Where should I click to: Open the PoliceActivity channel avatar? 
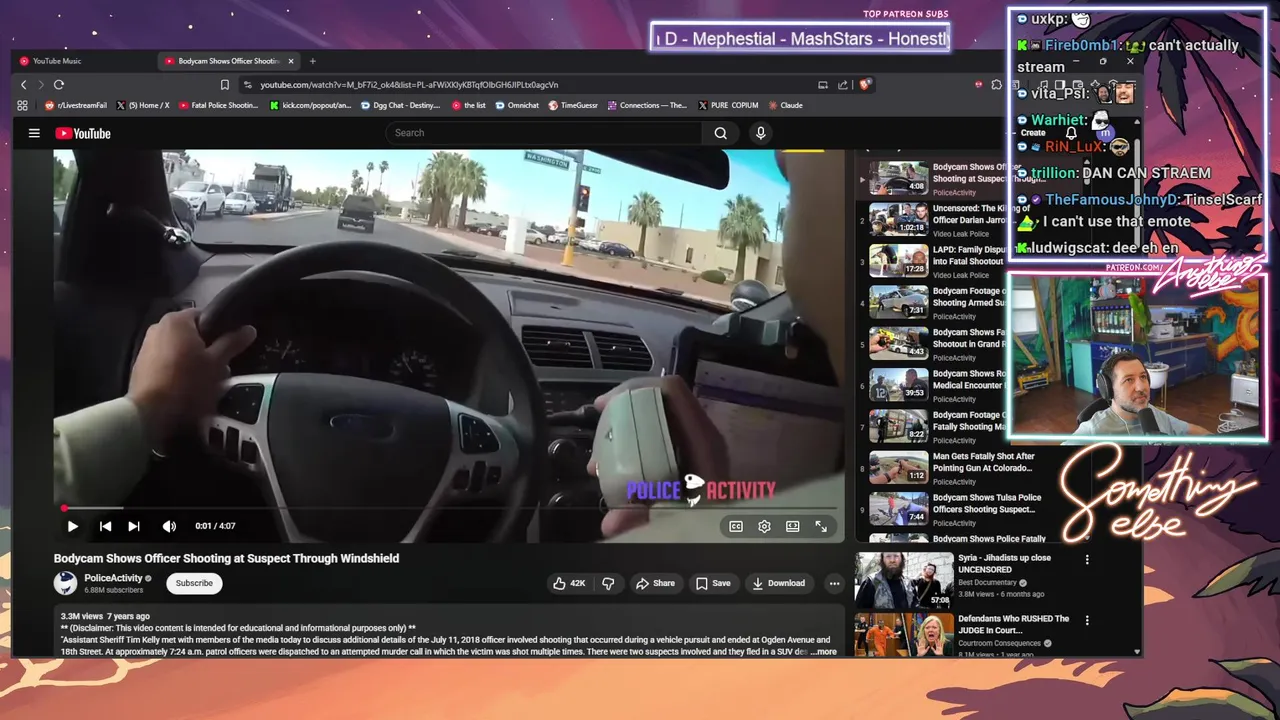65,583
